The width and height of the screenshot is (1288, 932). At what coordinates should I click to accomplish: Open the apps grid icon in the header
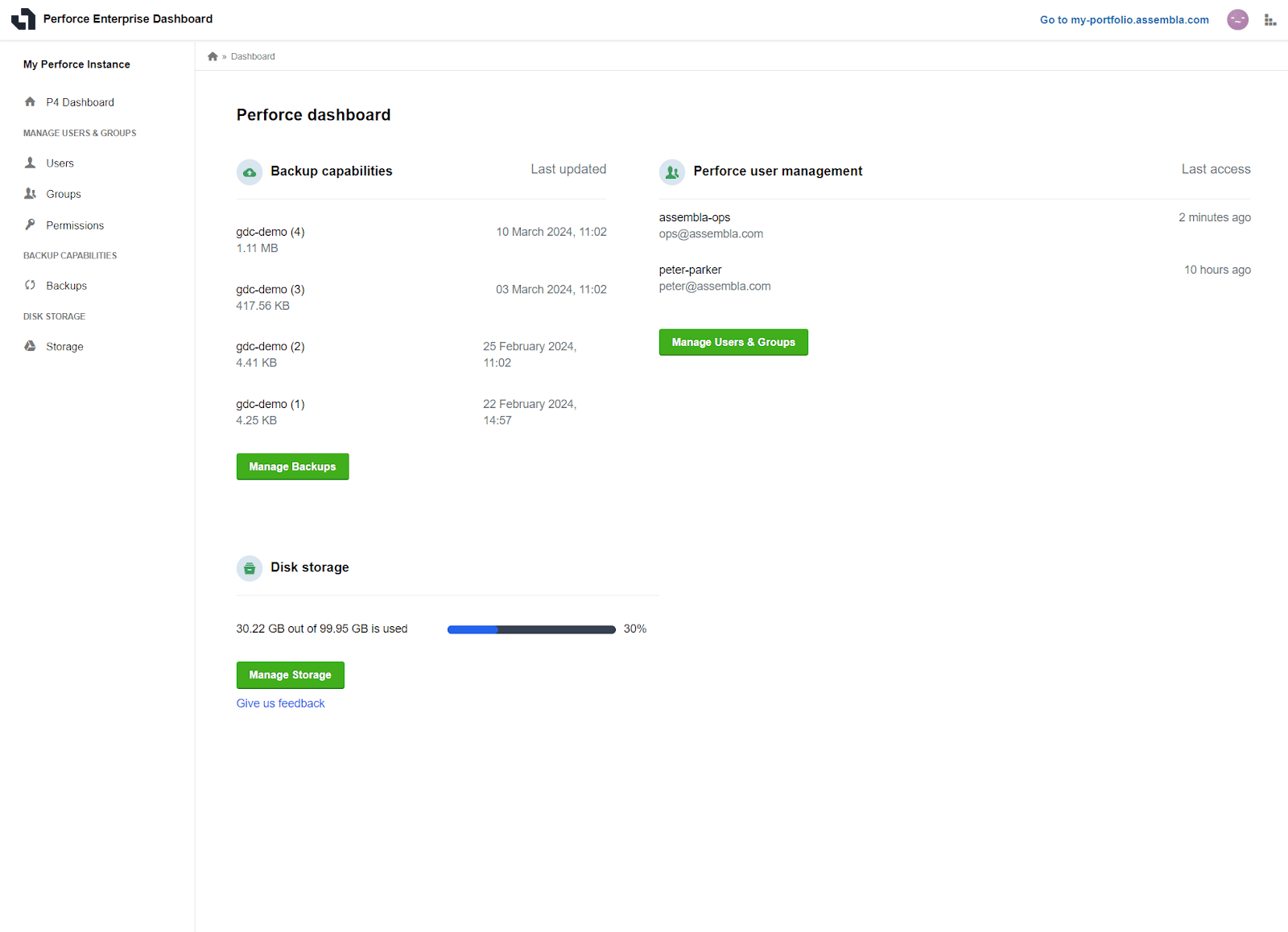pyautogui.click(x=1270, y=20)
